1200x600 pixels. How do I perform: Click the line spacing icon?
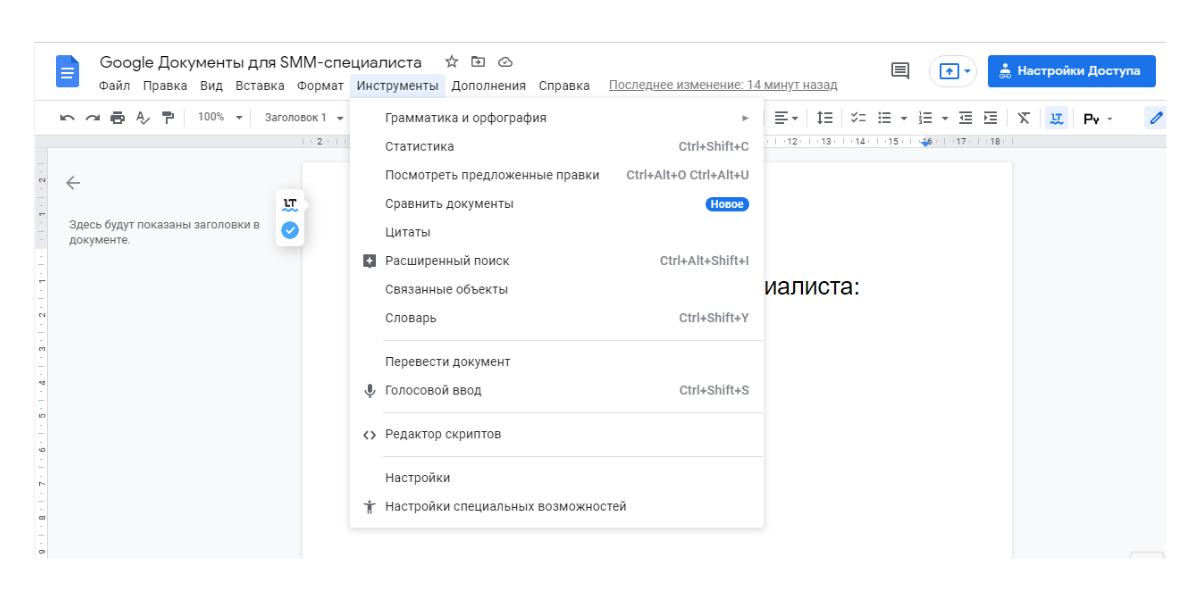click(x=825, y=118)
